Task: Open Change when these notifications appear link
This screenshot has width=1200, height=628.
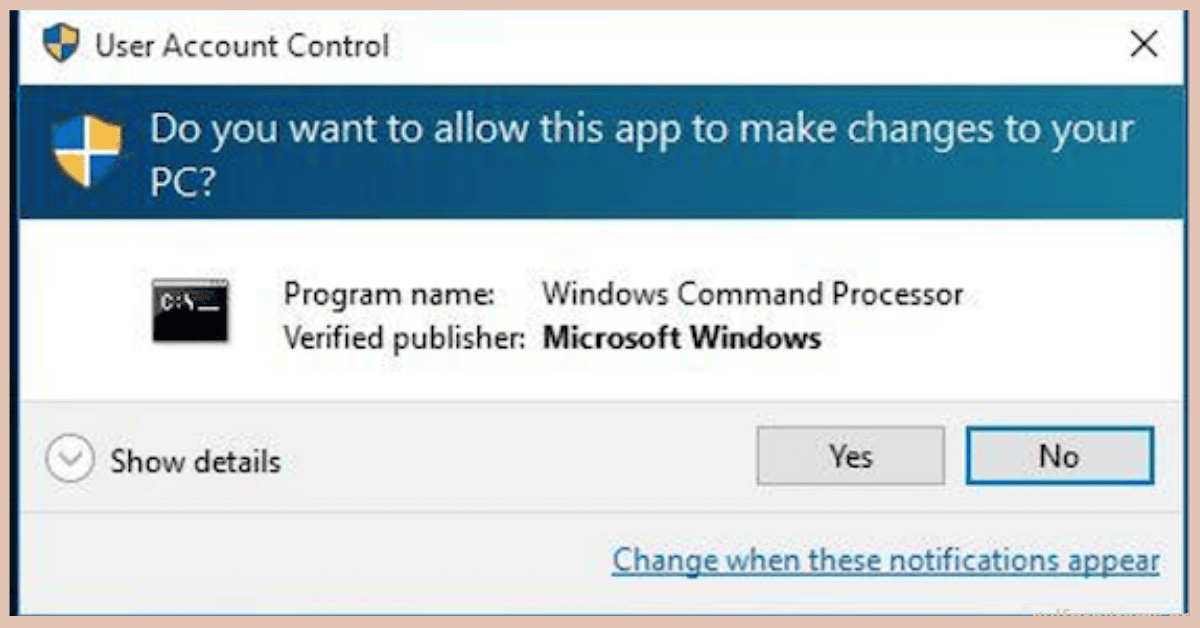Action: point(886,560)
